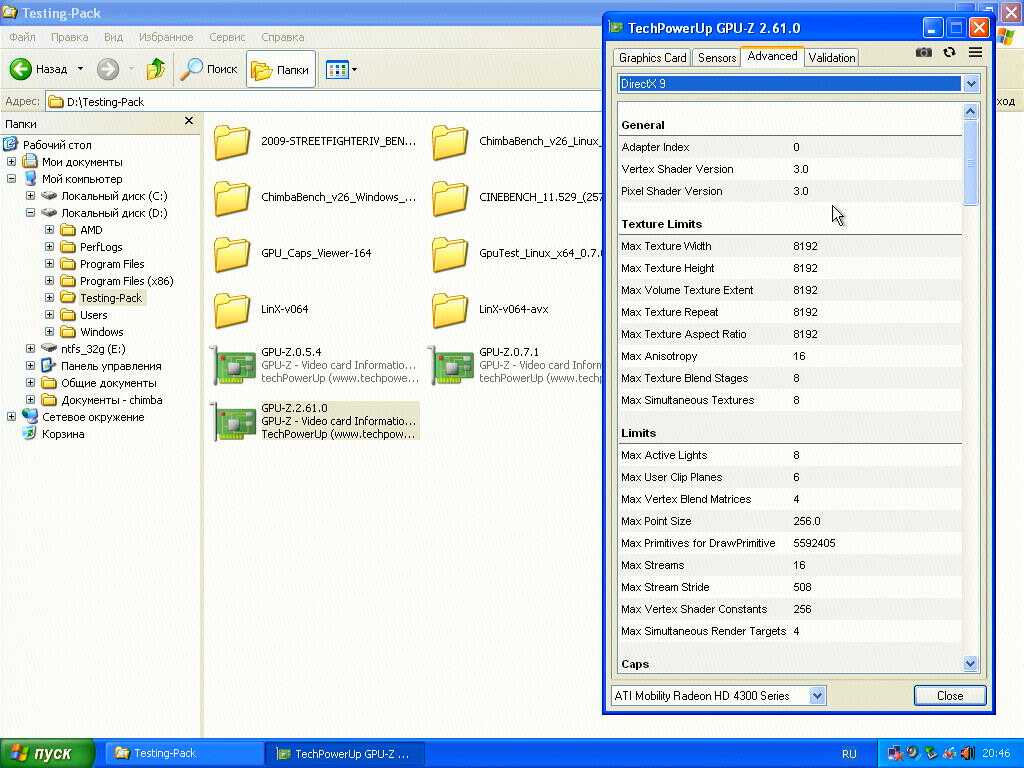1024x768 pixels.
Task: Click the GPU-Z screenshot camera icon
Action: click(923, 52)
